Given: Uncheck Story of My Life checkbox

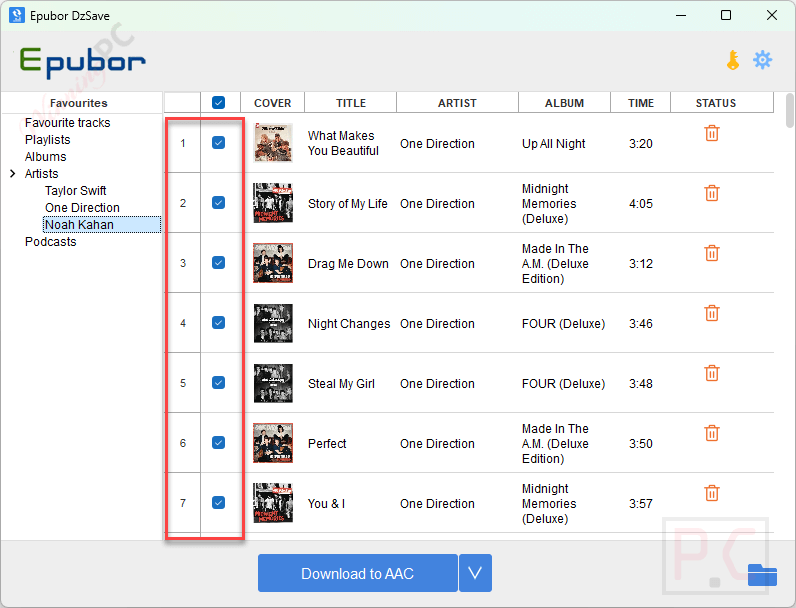Looking at the screenshot, I should pos(218,202).
